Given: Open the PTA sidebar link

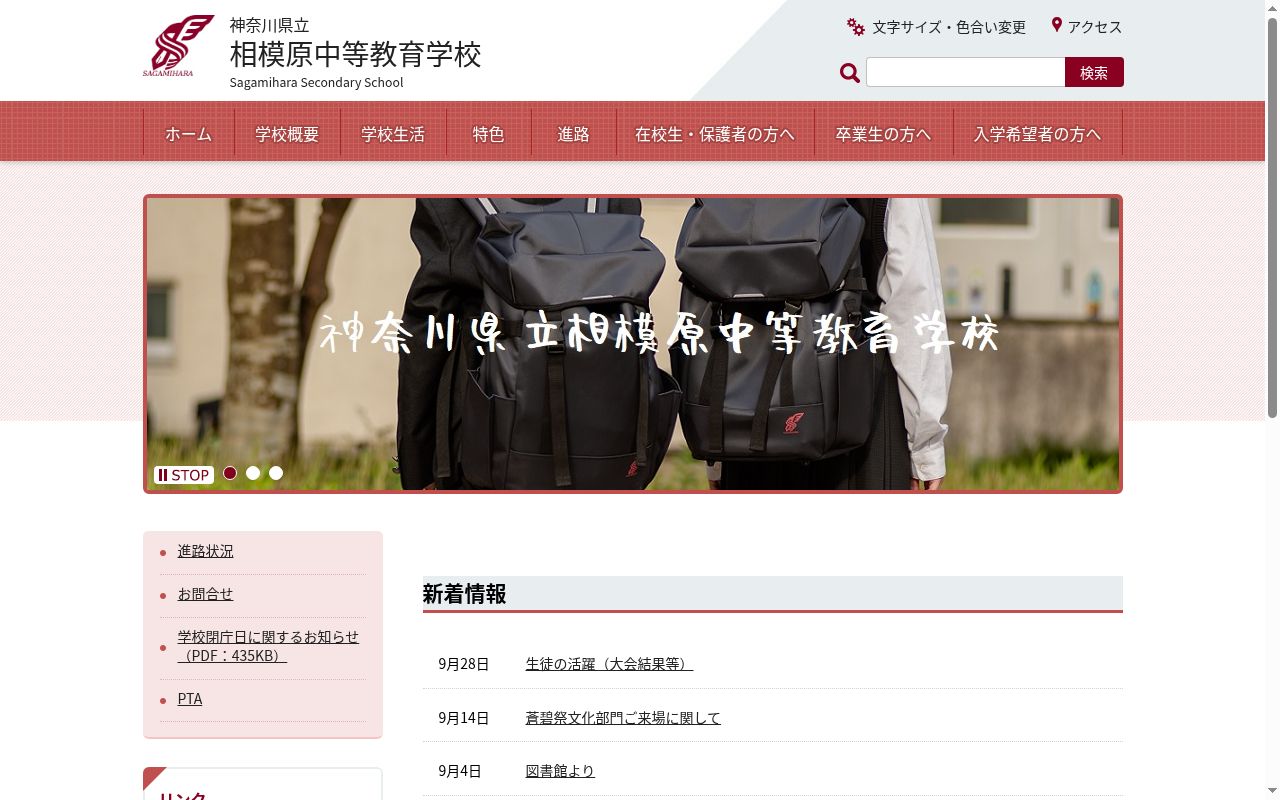Looking at the screenshot, I should tap(190, 699).
